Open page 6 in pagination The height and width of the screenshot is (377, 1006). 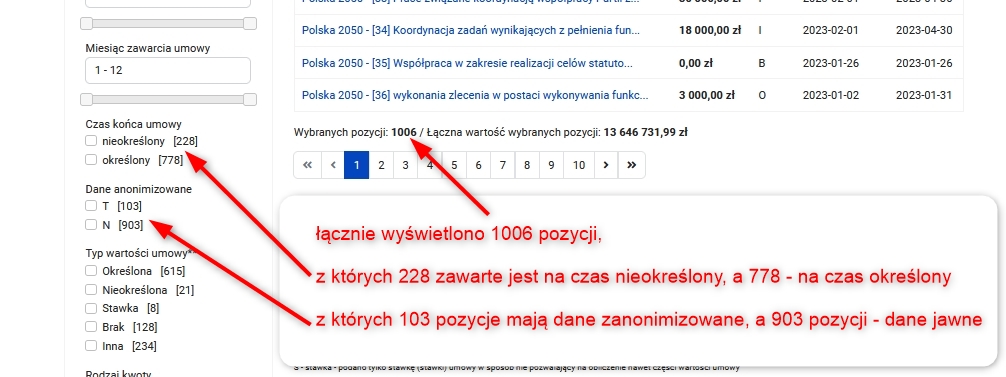479,165
